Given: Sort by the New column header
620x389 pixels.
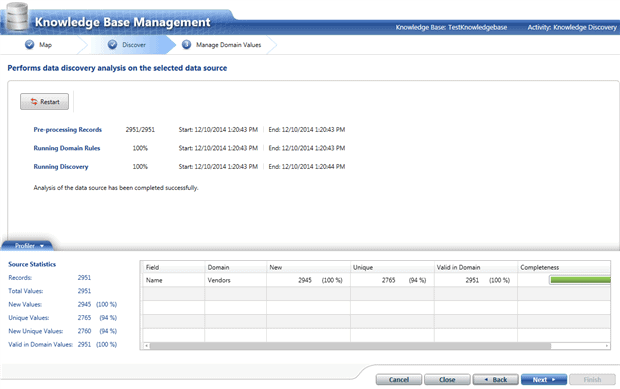Looking at the screenshot, I should [308, 267].
